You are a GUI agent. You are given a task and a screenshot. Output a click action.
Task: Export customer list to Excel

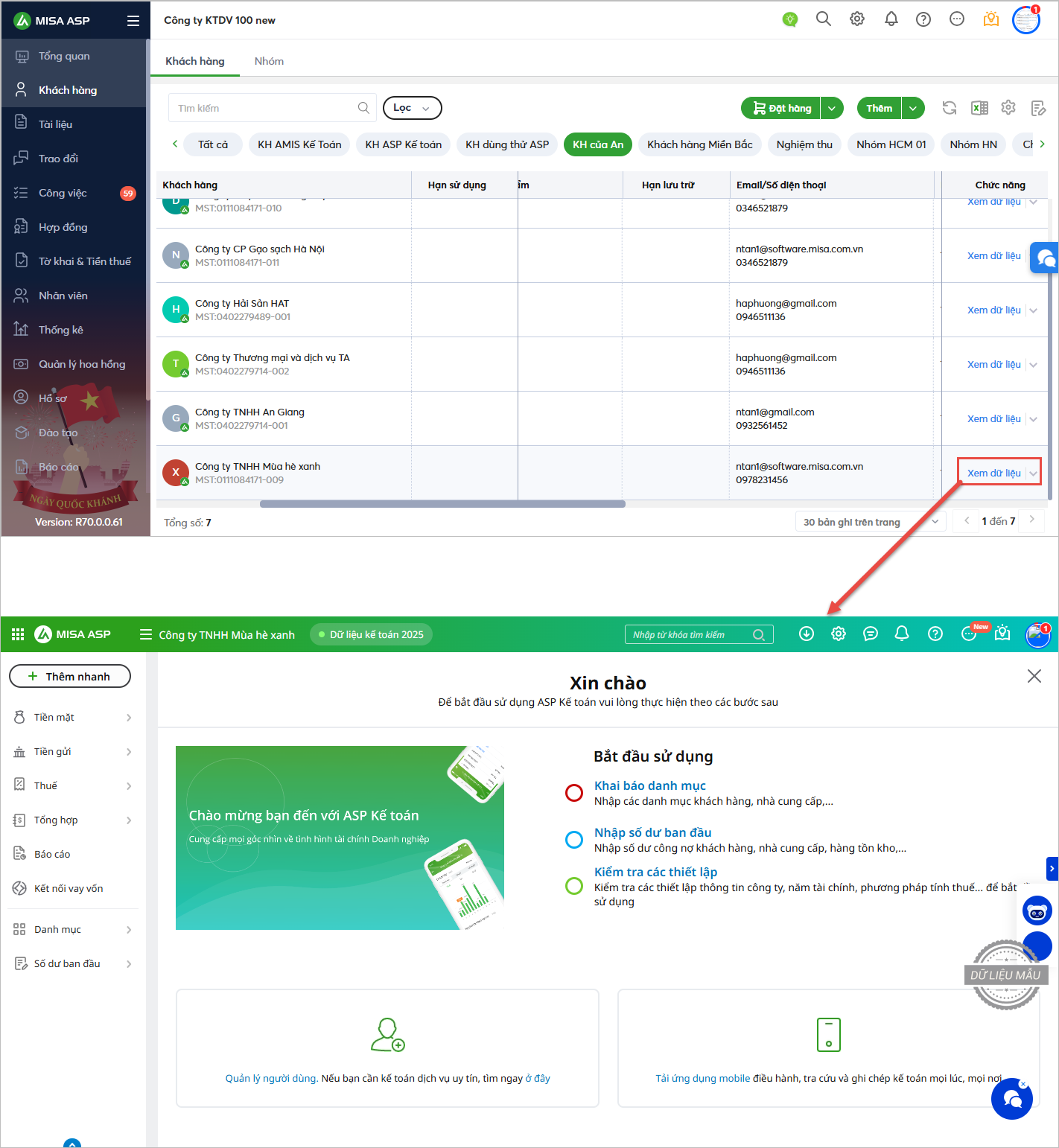979,108
